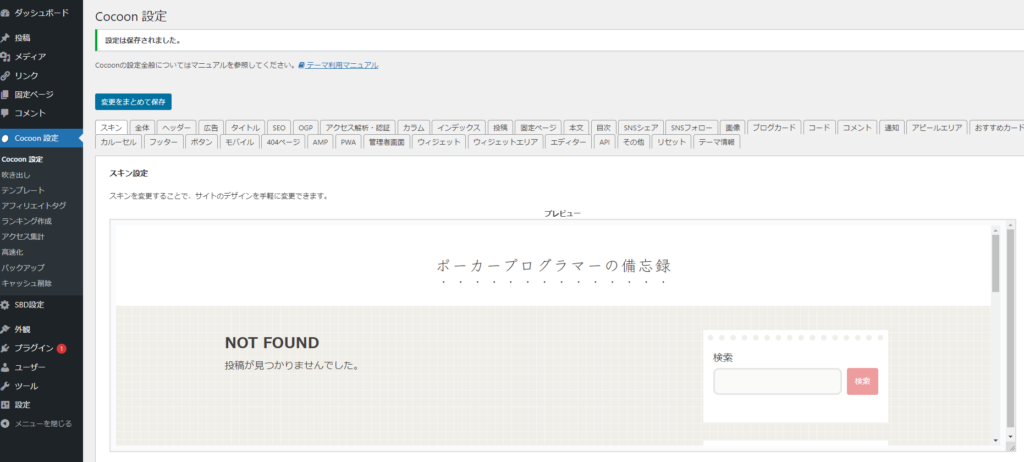The image size is (1024, 462).
Task: Switch to the ヘッダー tab
Action: click(x=176, y=127)
